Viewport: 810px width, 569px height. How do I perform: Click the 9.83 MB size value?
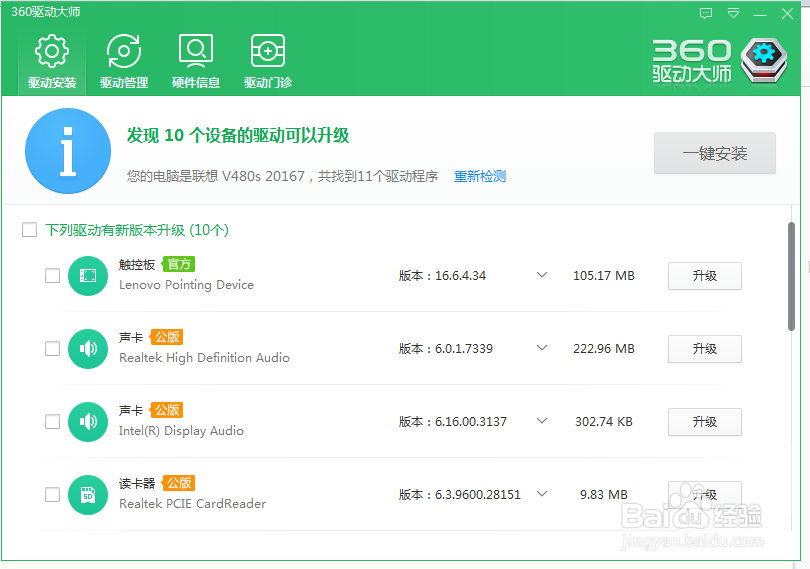[603, 495]
